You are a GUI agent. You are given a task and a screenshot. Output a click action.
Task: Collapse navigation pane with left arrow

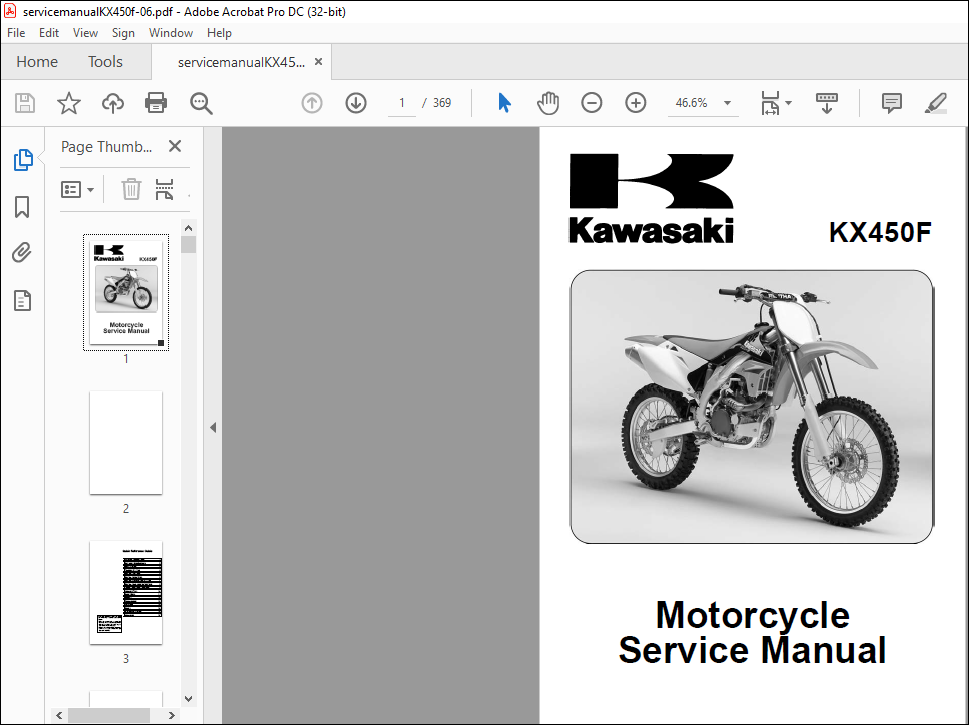tap(213, 427)
